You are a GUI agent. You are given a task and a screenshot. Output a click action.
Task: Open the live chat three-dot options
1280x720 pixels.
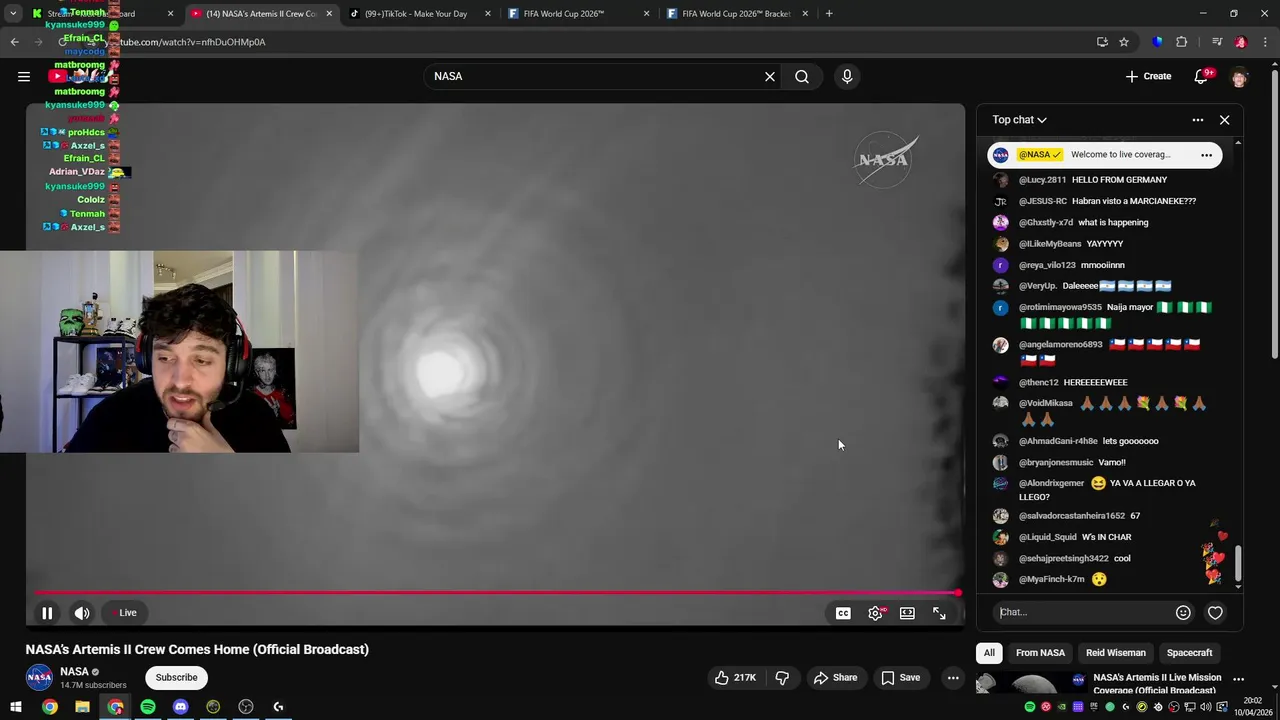(x=1198, y=120)
